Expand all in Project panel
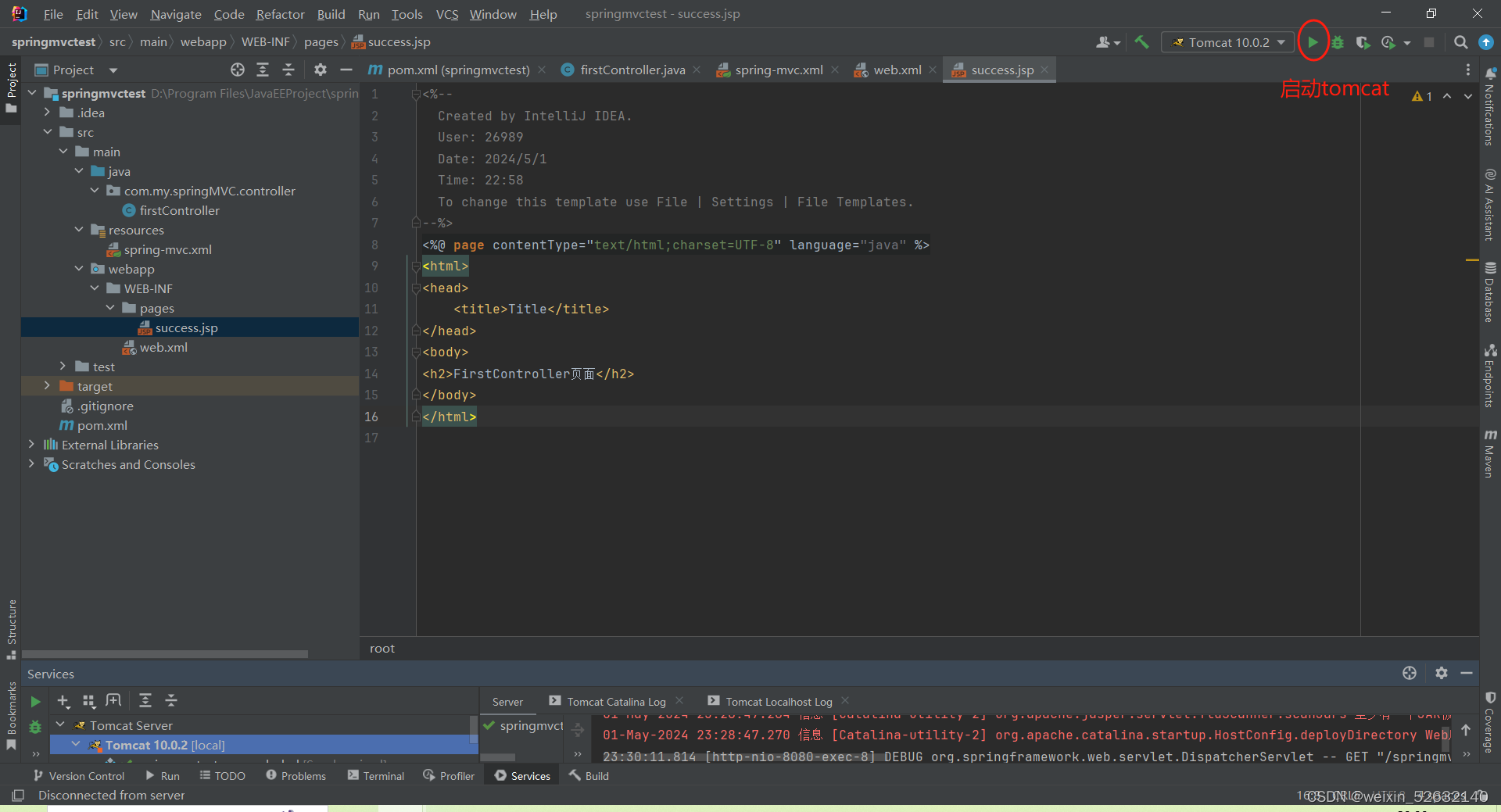The image size is (1501, 812). (263, 70)
